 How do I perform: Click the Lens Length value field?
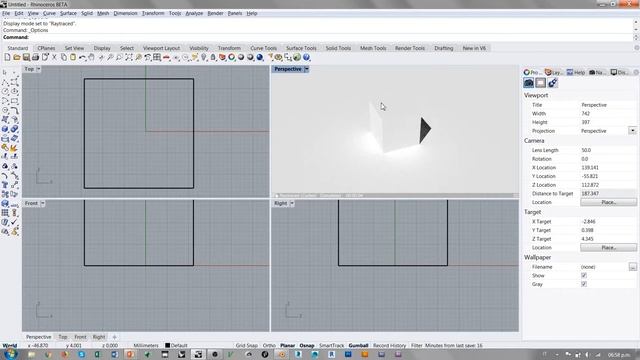tap(608, 150)
